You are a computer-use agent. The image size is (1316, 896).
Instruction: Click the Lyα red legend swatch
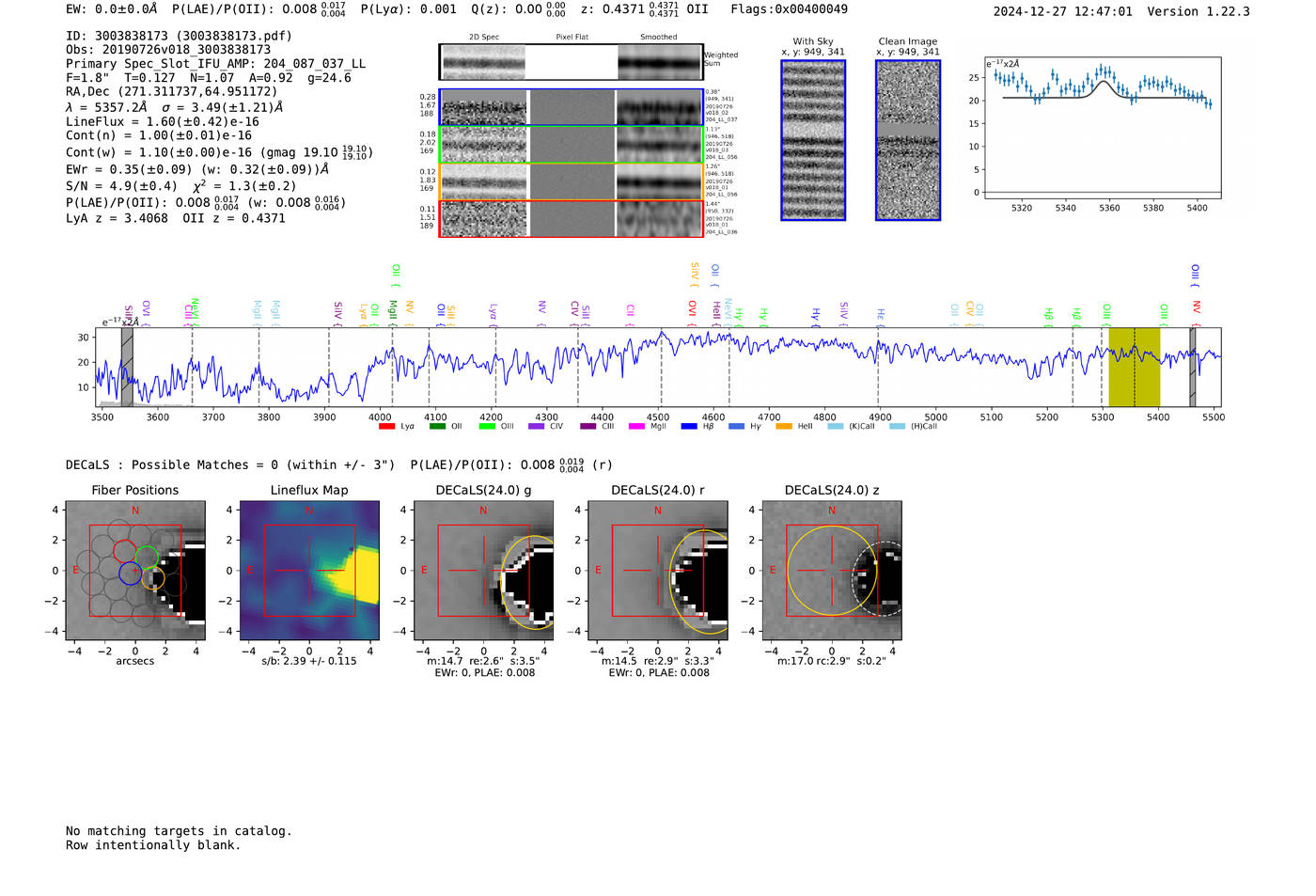[386, 427]
